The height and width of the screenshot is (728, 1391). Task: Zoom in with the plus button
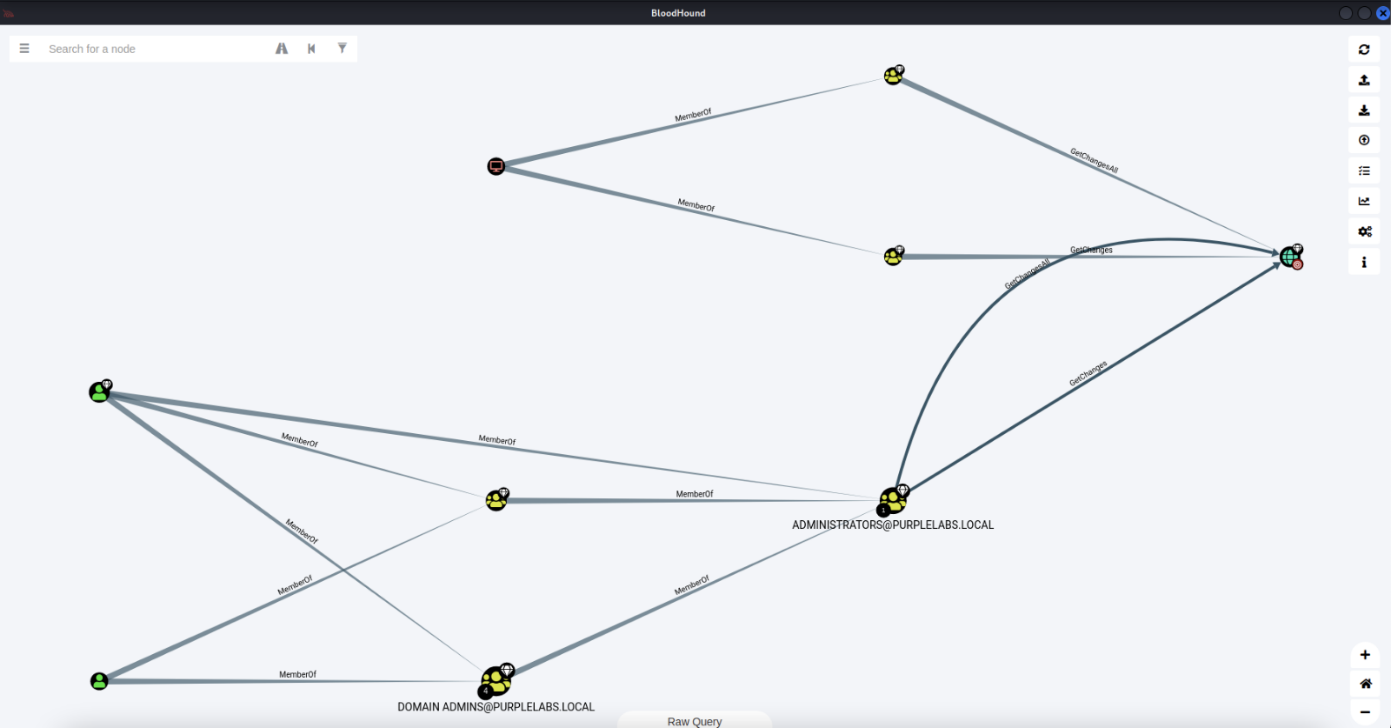pos(1365,655)
